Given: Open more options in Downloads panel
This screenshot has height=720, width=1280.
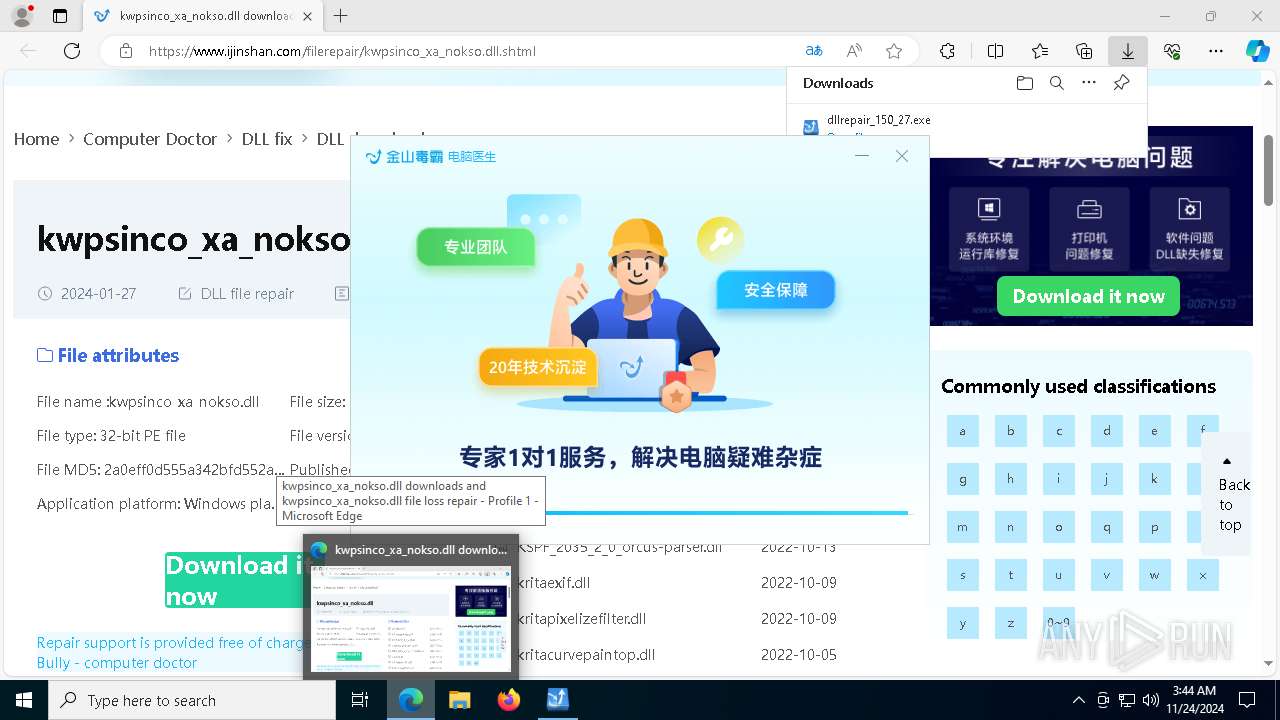Looking at the screenshot, I should [x=1089, y=83].
